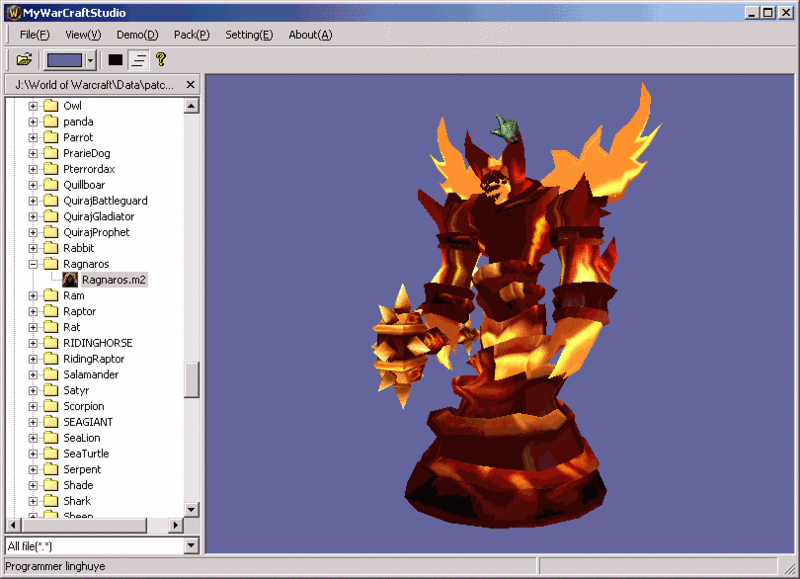
Task: Click the Serpent folder icon
Action: [51, 469]
